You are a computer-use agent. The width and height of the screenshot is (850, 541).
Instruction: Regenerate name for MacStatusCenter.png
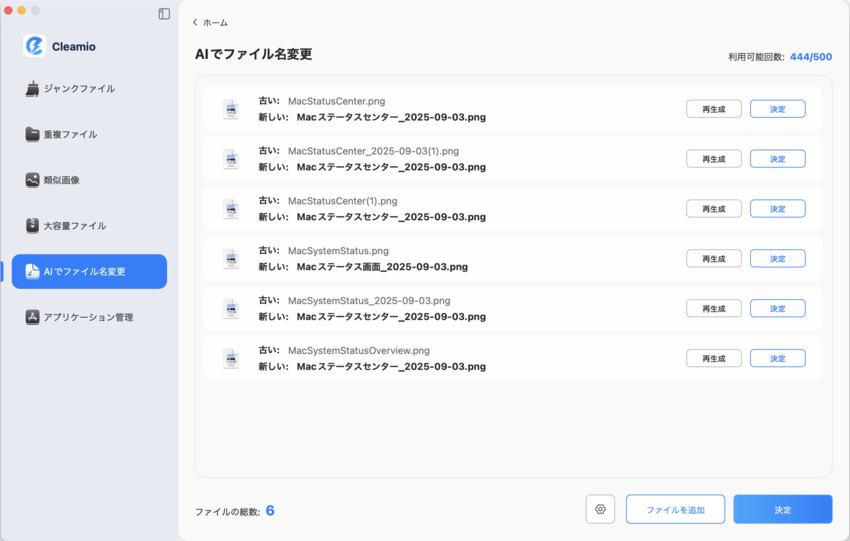click(713, 109)
